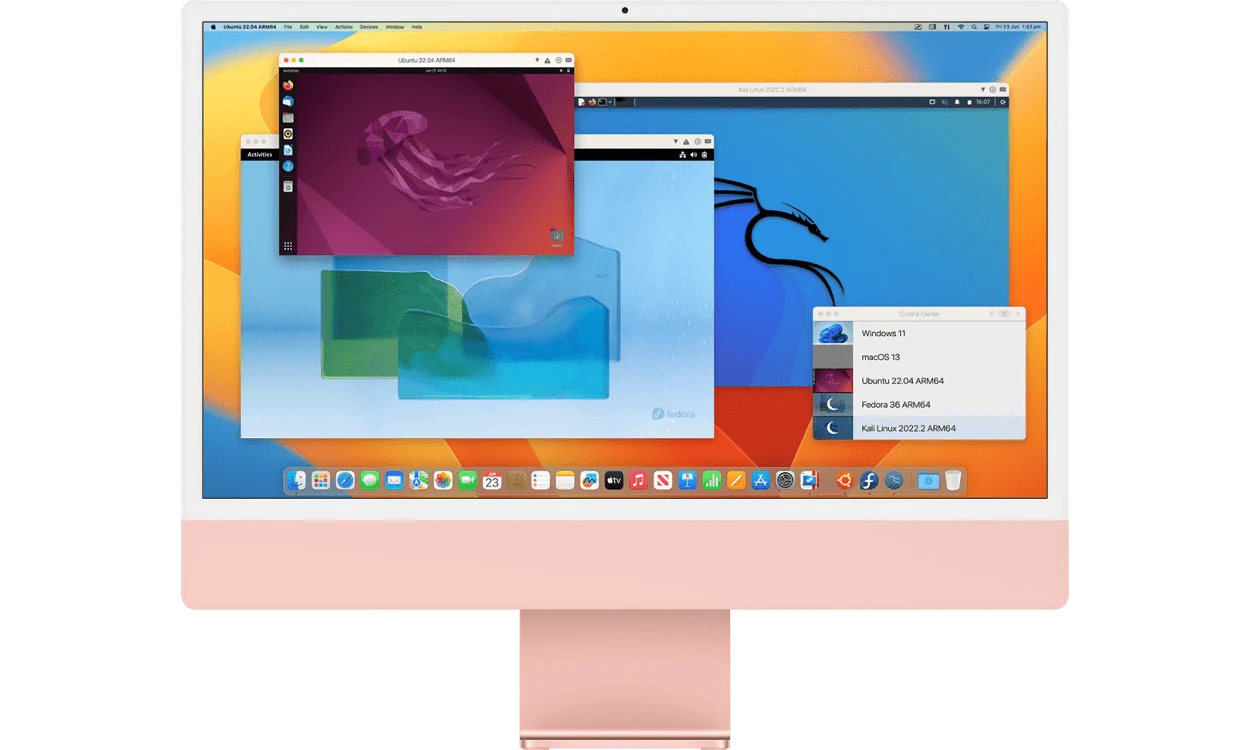
Task: Open the App Store in Dock
Action: point(761,481)
